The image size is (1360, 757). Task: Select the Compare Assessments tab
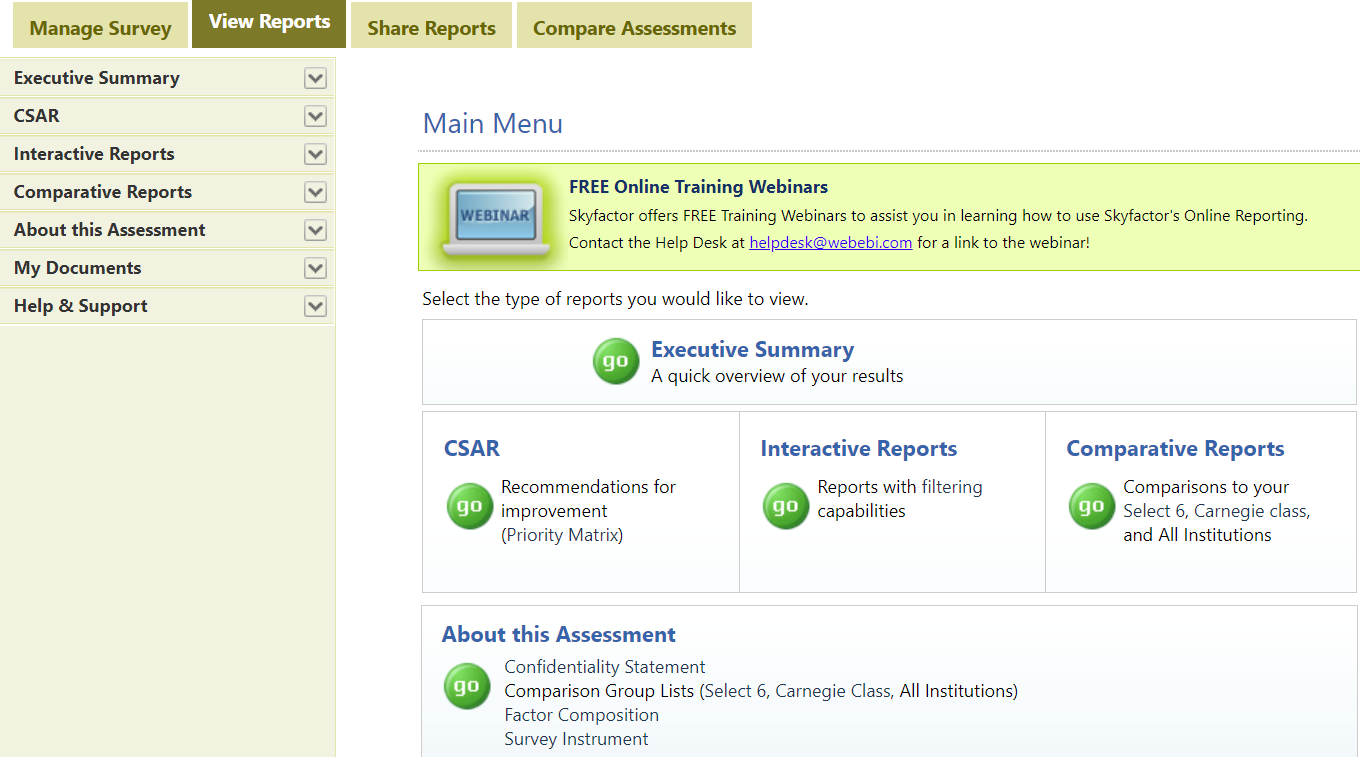click(x=634, y=27)
